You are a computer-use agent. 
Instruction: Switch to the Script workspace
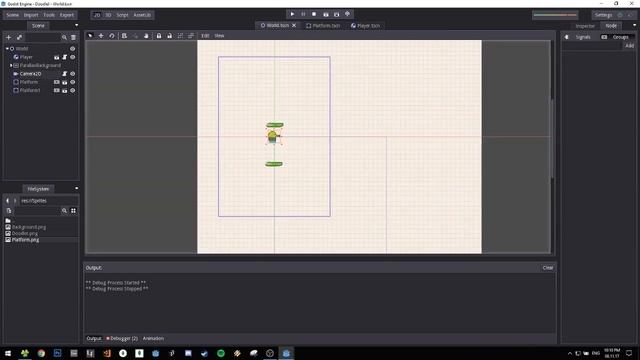click(122, 15)
